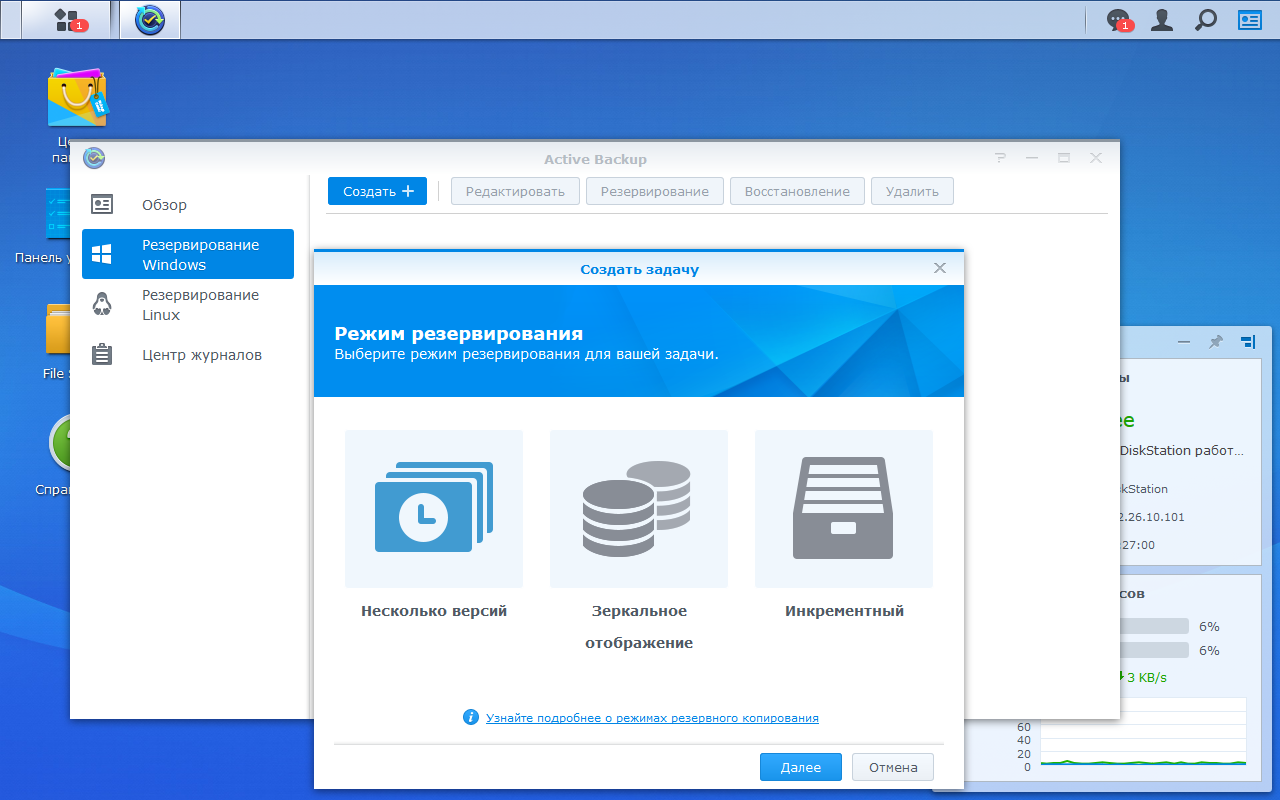Click the info icon beside the backup modes link
Viewport: 1280px width, 800px height.
coord(471,717)
